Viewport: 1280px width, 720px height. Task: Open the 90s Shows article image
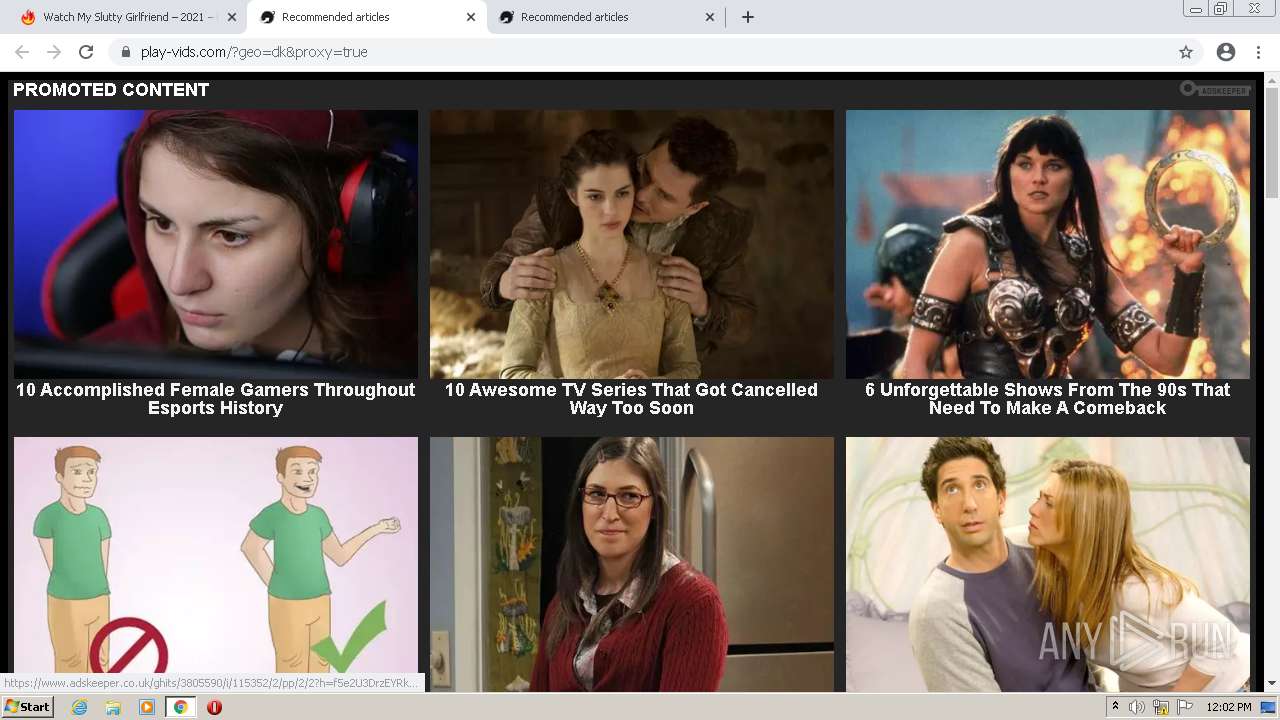click(x=1048, y=244)
